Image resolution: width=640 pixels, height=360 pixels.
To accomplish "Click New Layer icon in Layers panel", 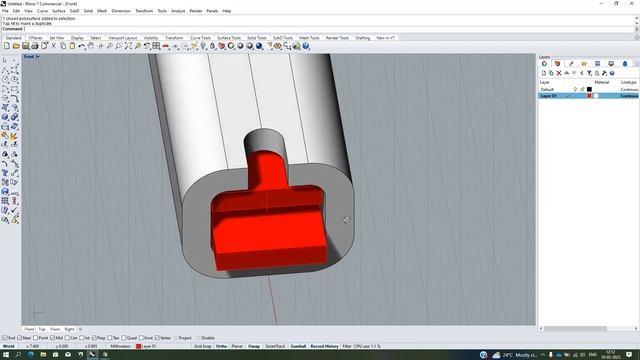I will click(544, 73).
